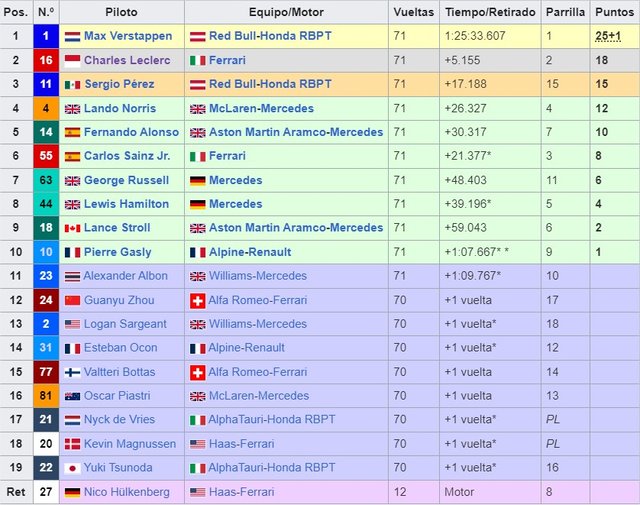Click the Denmark flag beside Kevin Magnussen
This screenshot has height=505, width=640.
(72, 444)
